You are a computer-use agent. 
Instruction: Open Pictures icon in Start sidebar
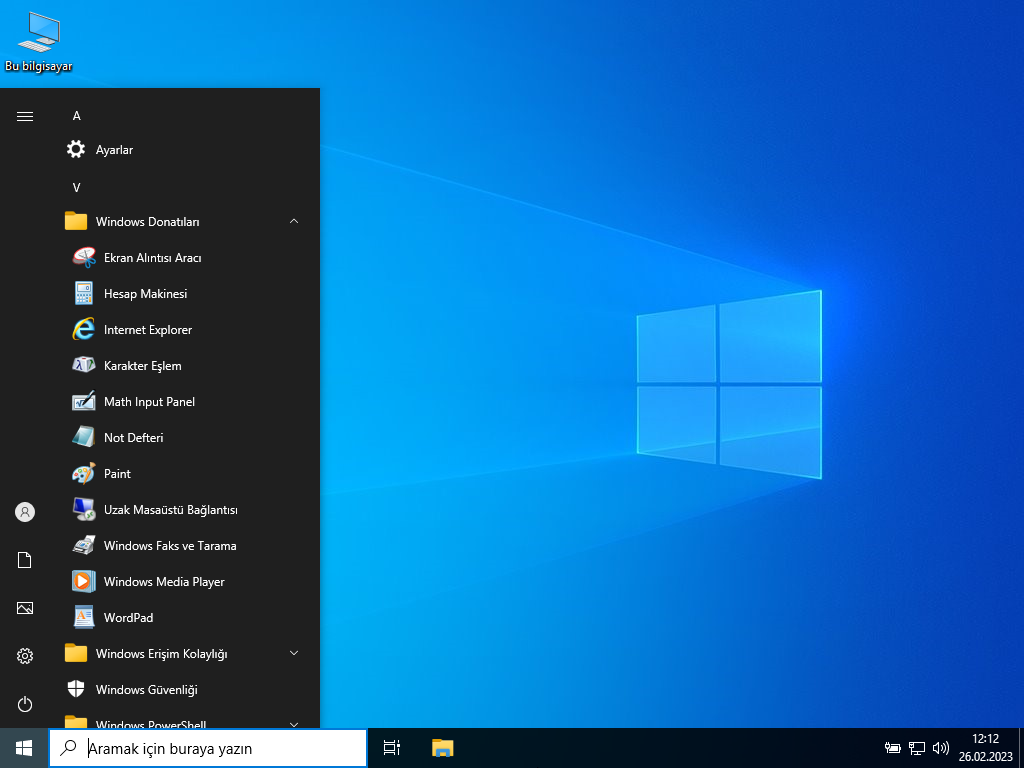click(x=25, y=608)
